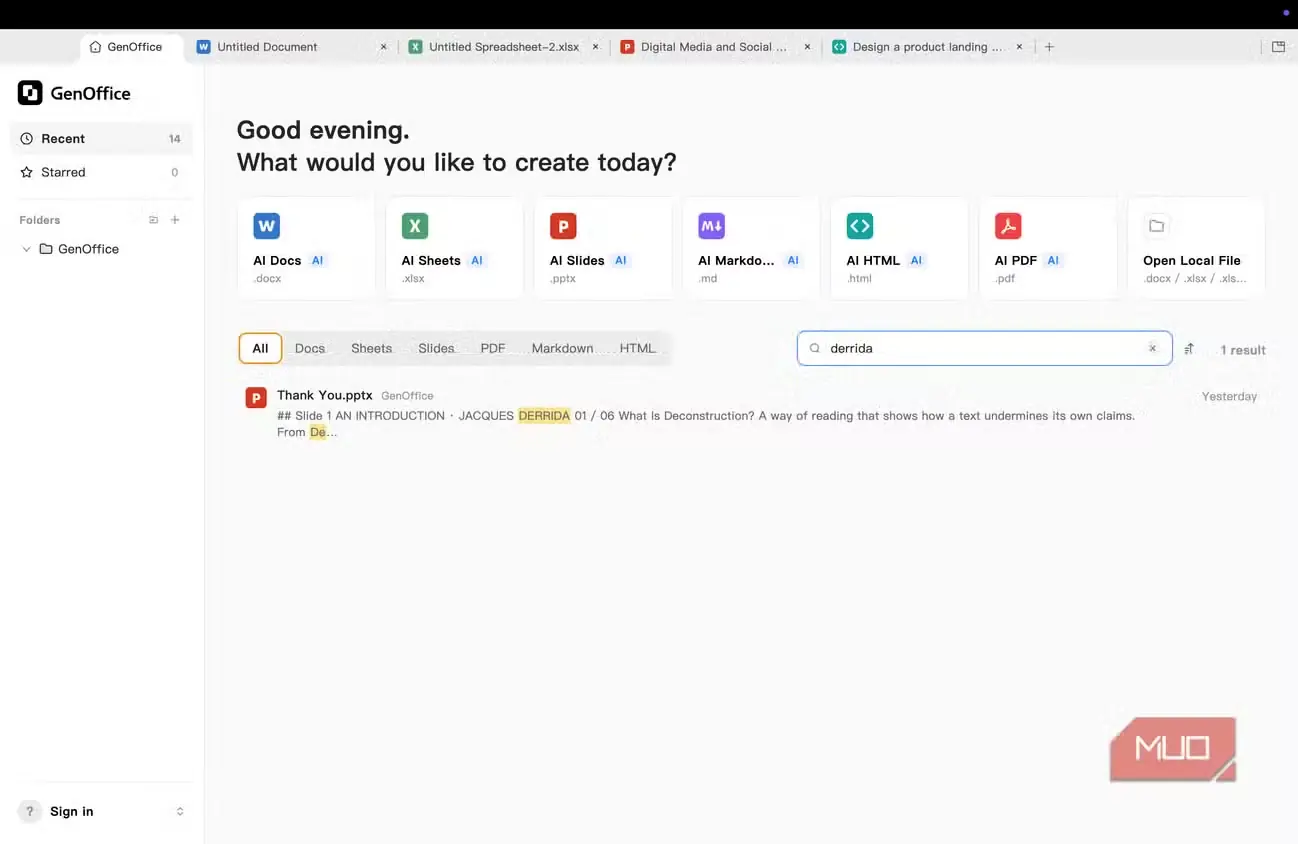Switch to the GenOffice home tab
Viewport: 1298px width, 844px height.
point(131,47)
